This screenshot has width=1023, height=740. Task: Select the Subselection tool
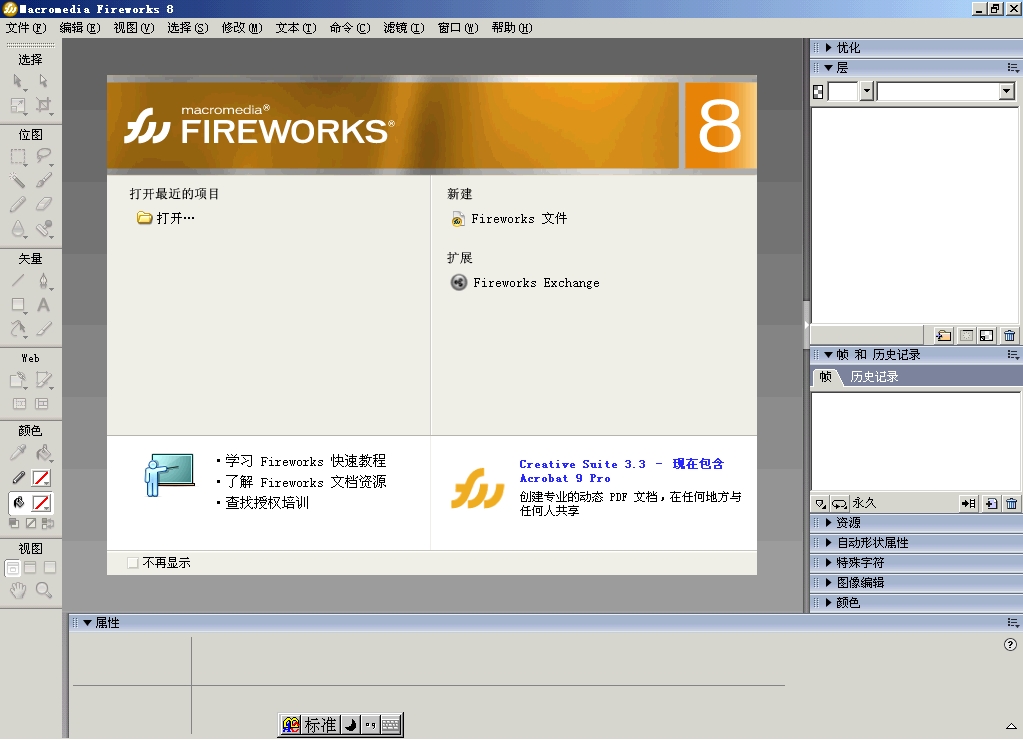tap(43, 82)
